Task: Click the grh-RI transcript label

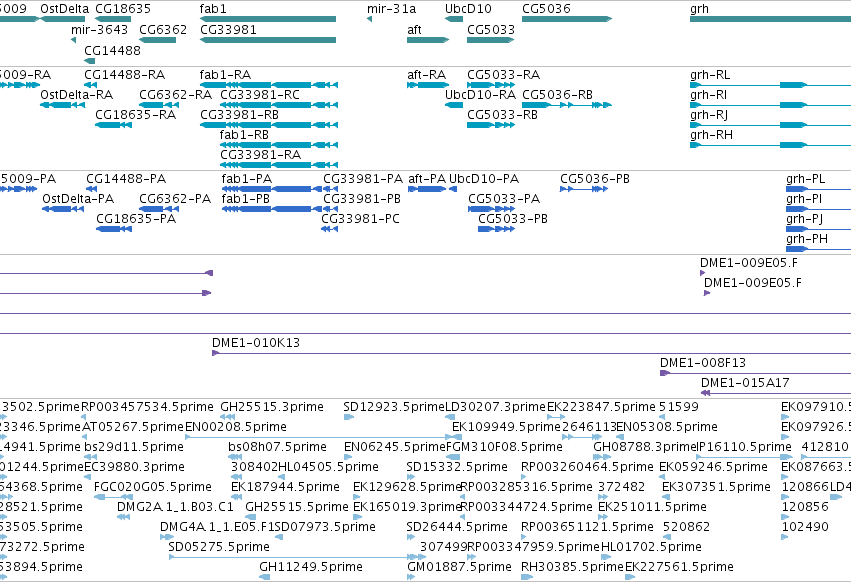Action: coord(708,94)
